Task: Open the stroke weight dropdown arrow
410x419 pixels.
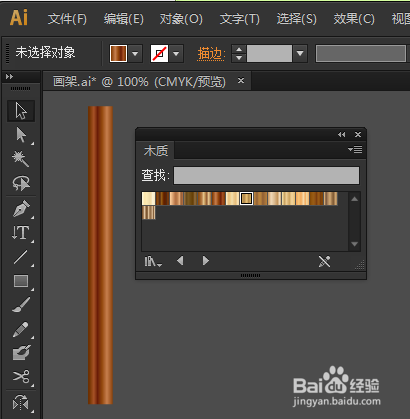Action: point(300,53)
